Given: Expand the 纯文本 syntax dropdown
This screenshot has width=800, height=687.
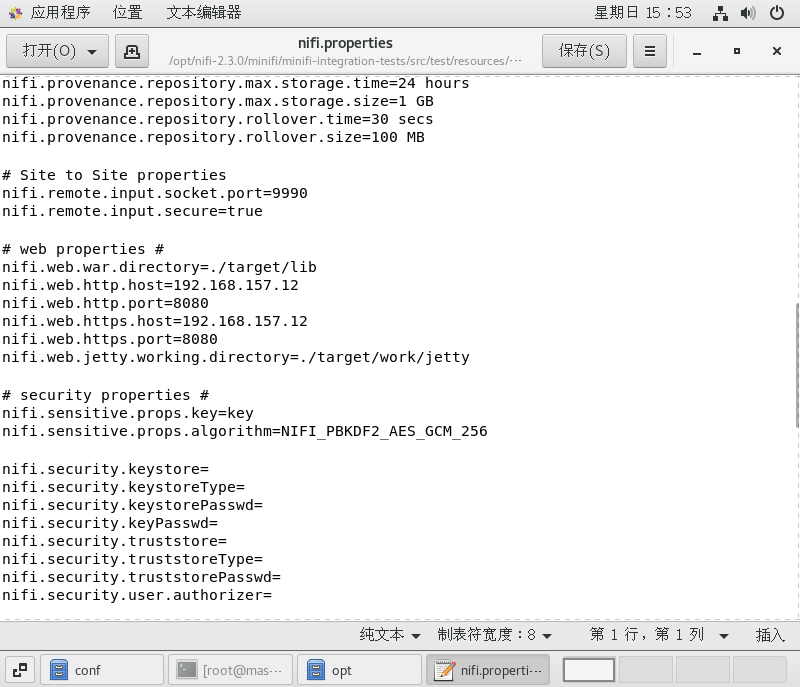Looking at the screenshot, I should pos(390,634).
